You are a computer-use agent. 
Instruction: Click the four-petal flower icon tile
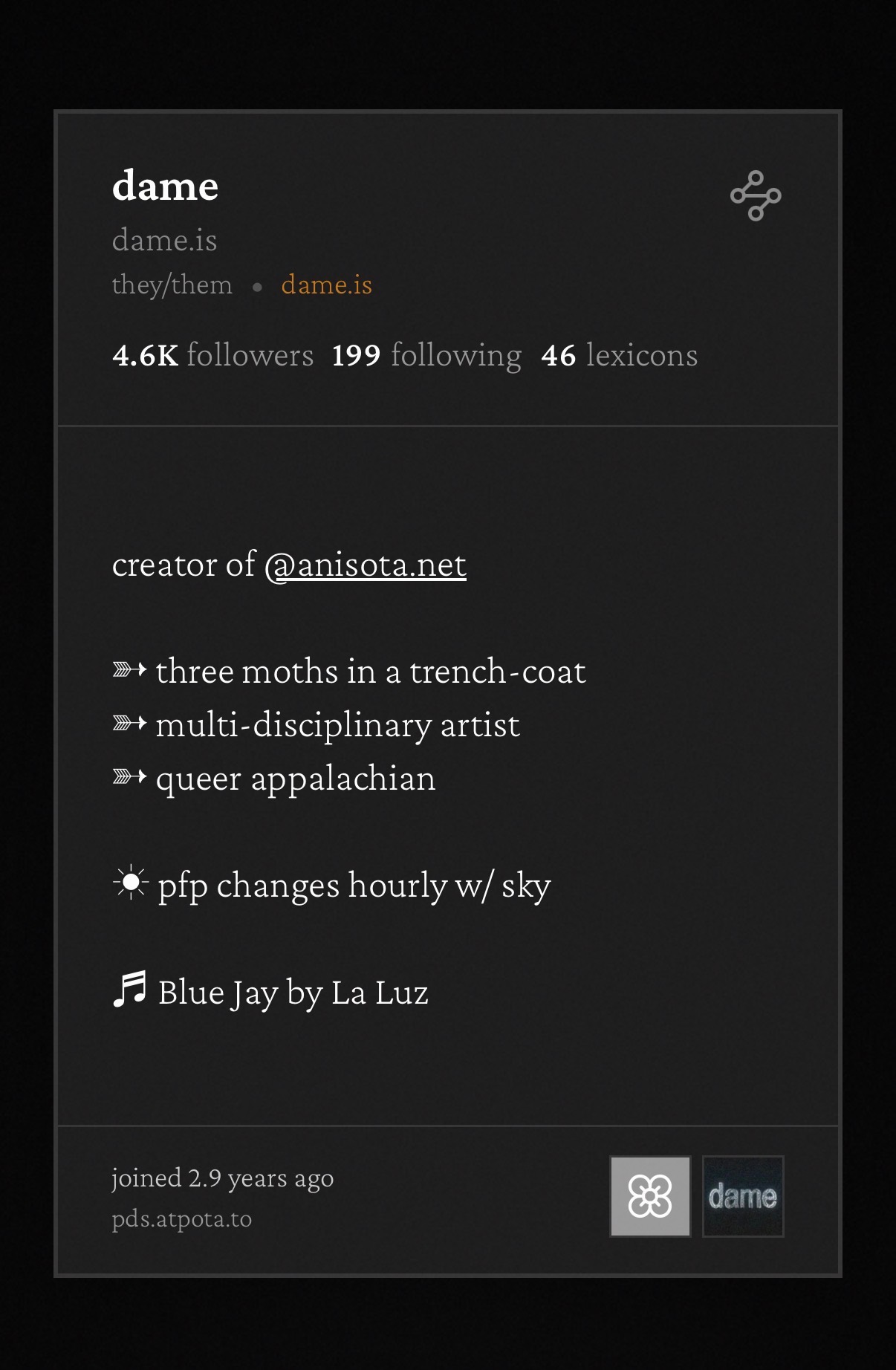650,1196
